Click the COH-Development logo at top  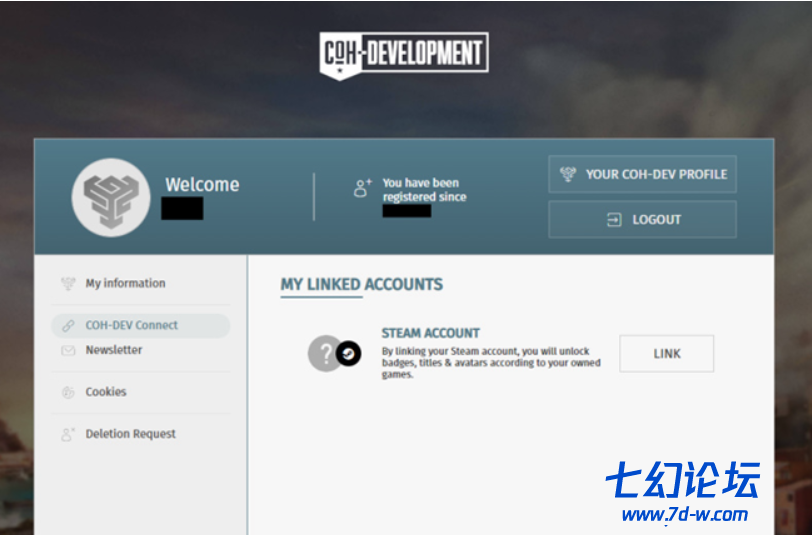404,55
